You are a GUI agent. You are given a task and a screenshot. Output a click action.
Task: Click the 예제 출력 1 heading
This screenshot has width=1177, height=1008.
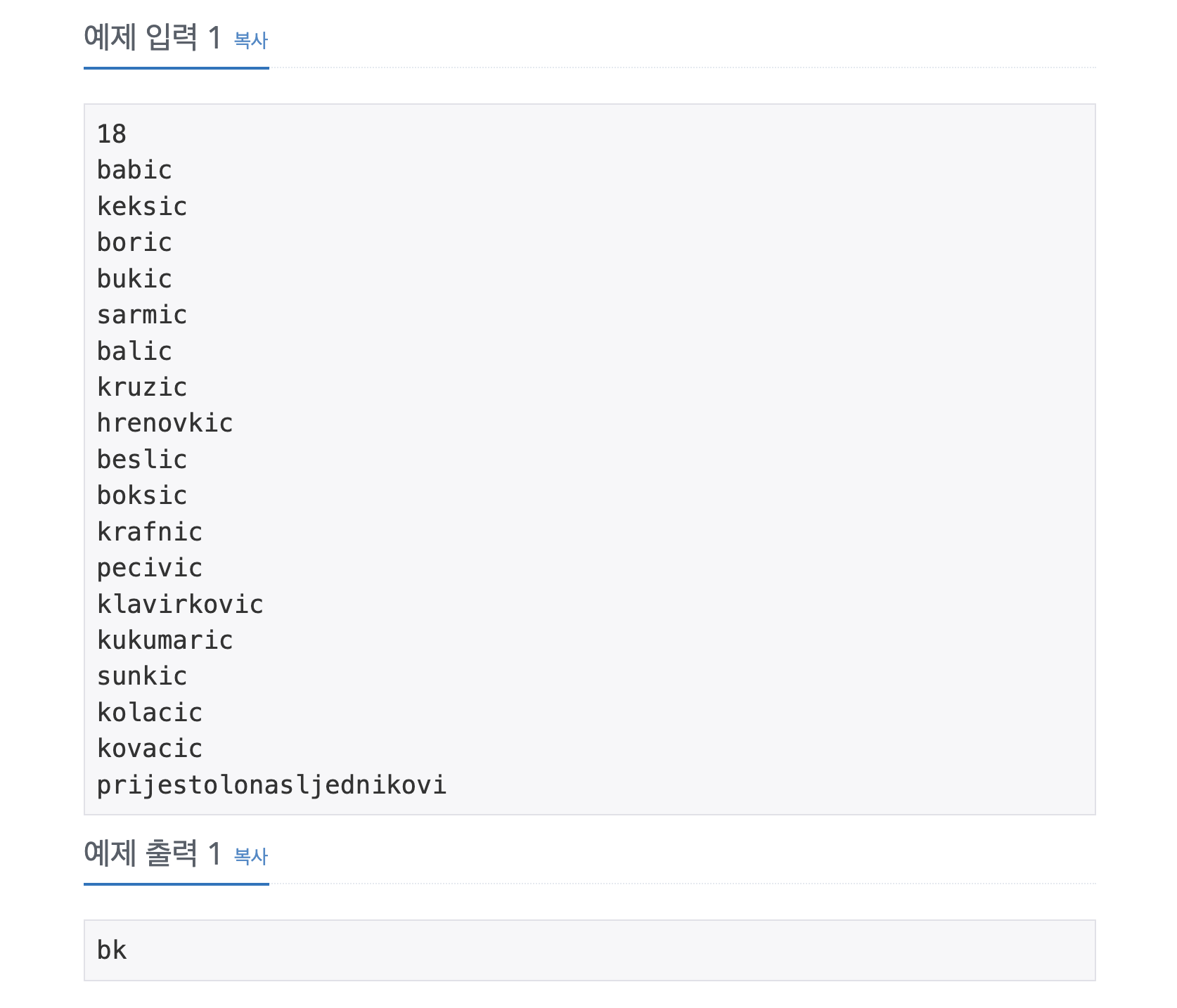[x=152, y=853]
